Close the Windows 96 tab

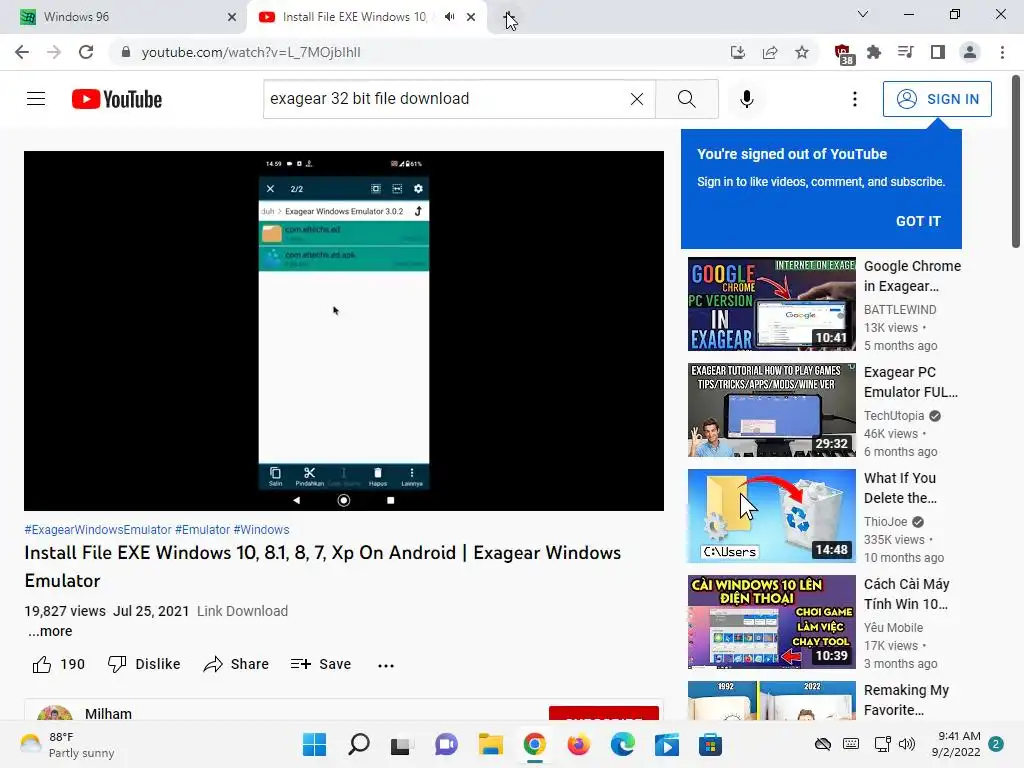232,18
